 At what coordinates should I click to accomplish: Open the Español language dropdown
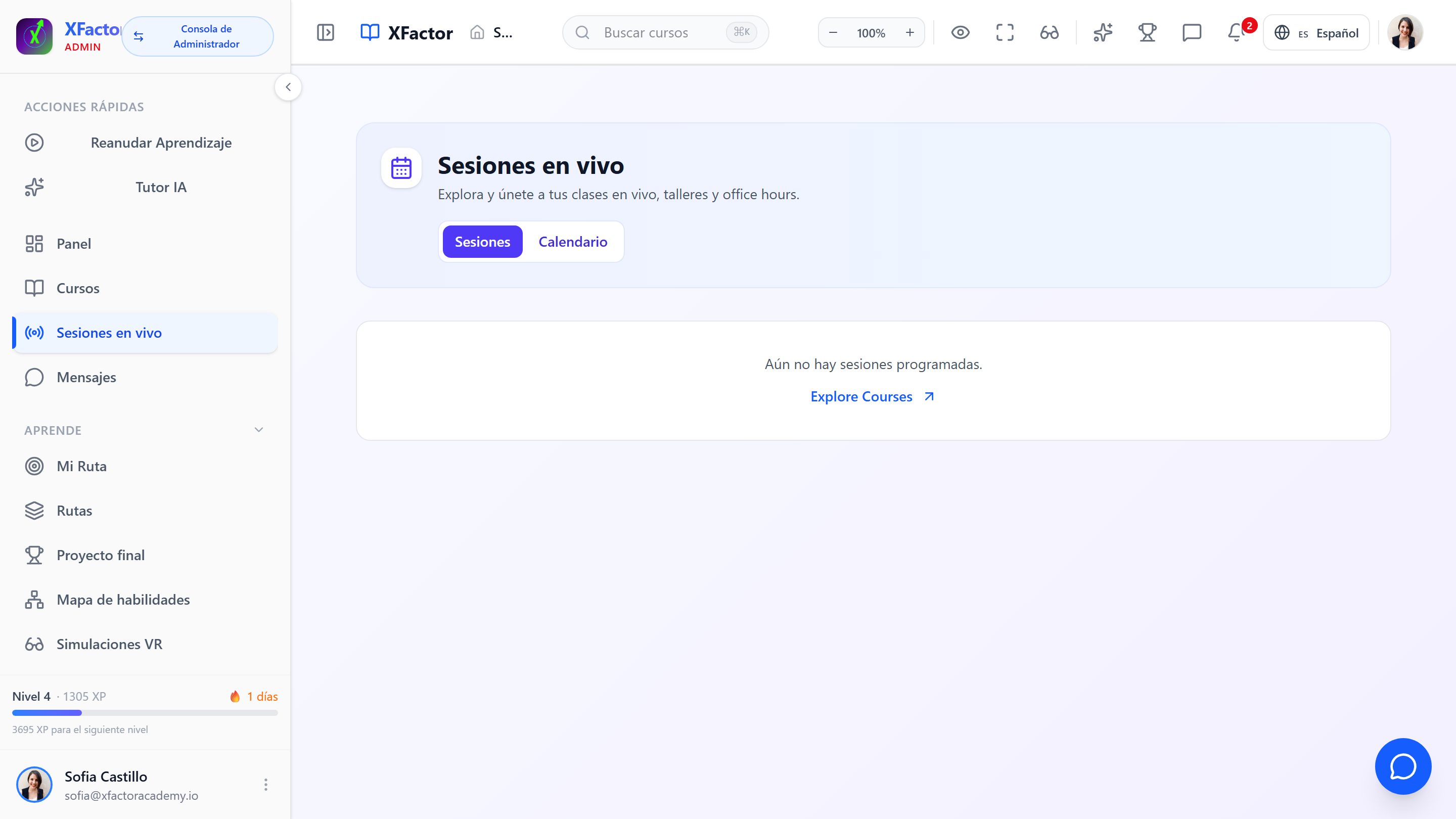pos(1316,33)
